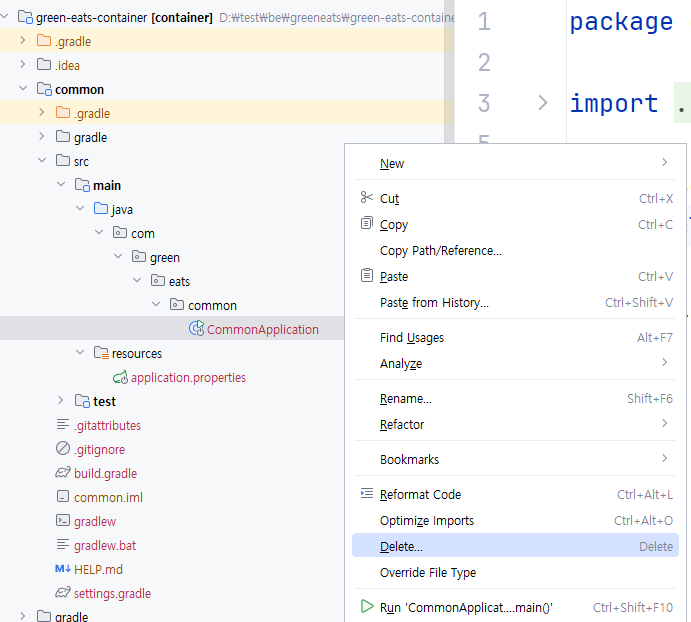691x622 pixels.
Task: Collapse the green package chevron
Action: pyautogui.click(x=118, y=257)
